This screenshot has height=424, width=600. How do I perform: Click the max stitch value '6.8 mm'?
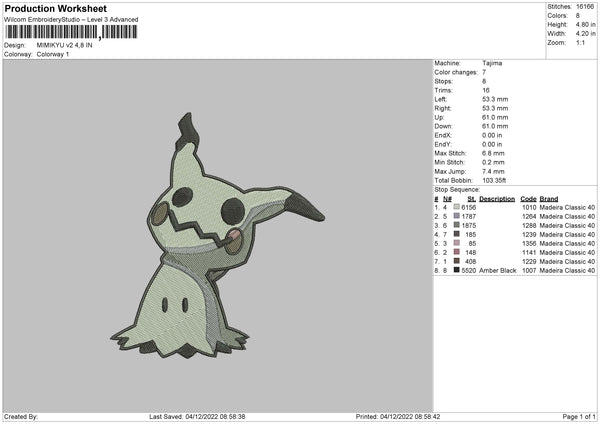coord(493,153)
